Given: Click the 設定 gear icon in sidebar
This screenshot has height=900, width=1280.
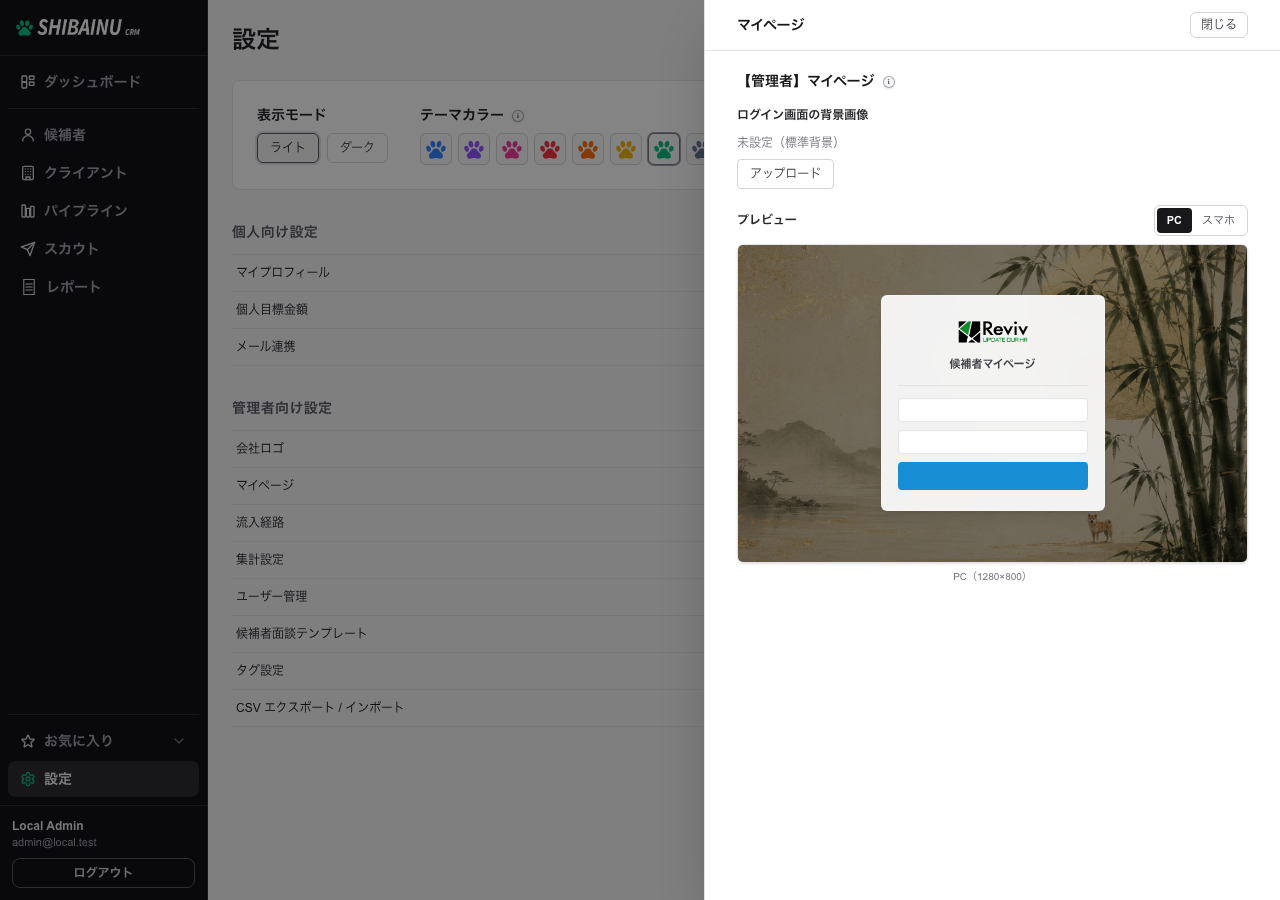Looking at the screenshot, I should click(x=28, y=779).
